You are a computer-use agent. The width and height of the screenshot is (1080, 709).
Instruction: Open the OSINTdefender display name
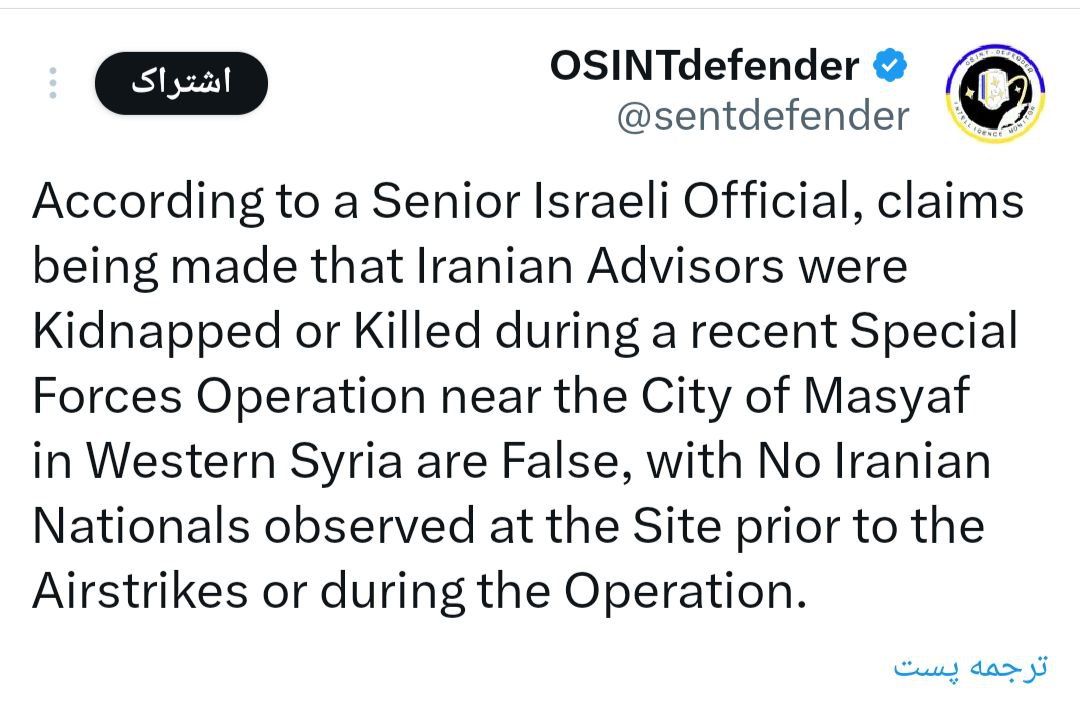point(703,66)
